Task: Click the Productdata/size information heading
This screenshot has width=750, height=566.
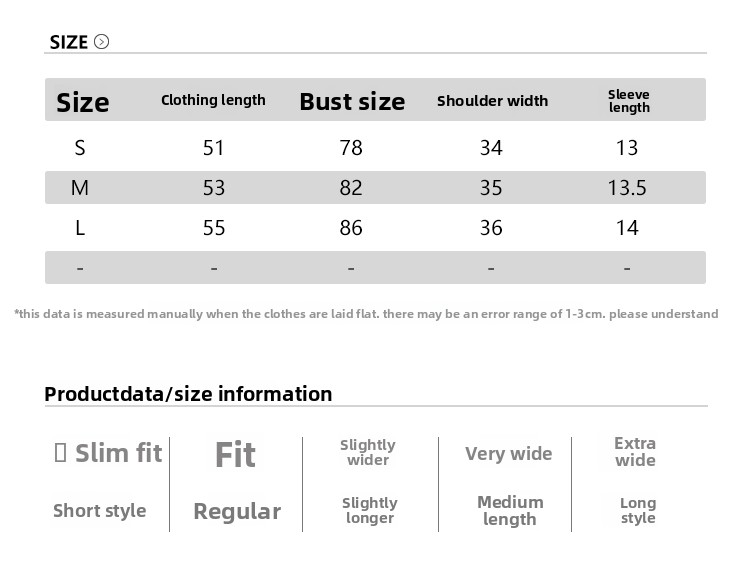Action: tap(188, 394)
